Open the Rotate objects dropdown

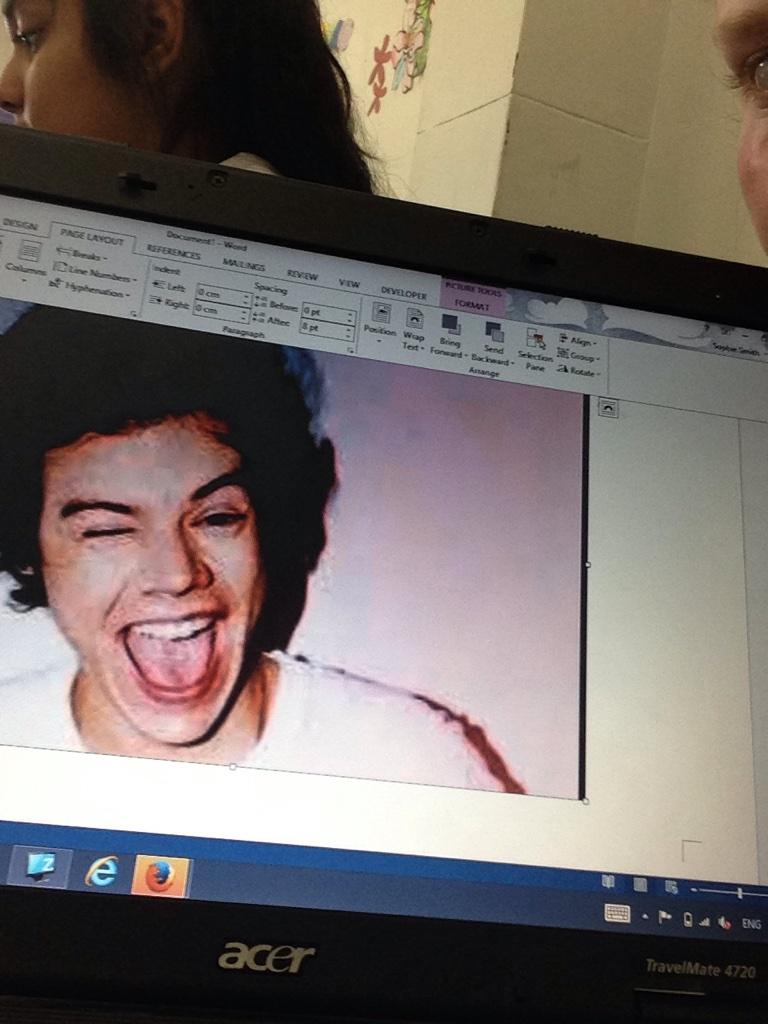[577, 372]
